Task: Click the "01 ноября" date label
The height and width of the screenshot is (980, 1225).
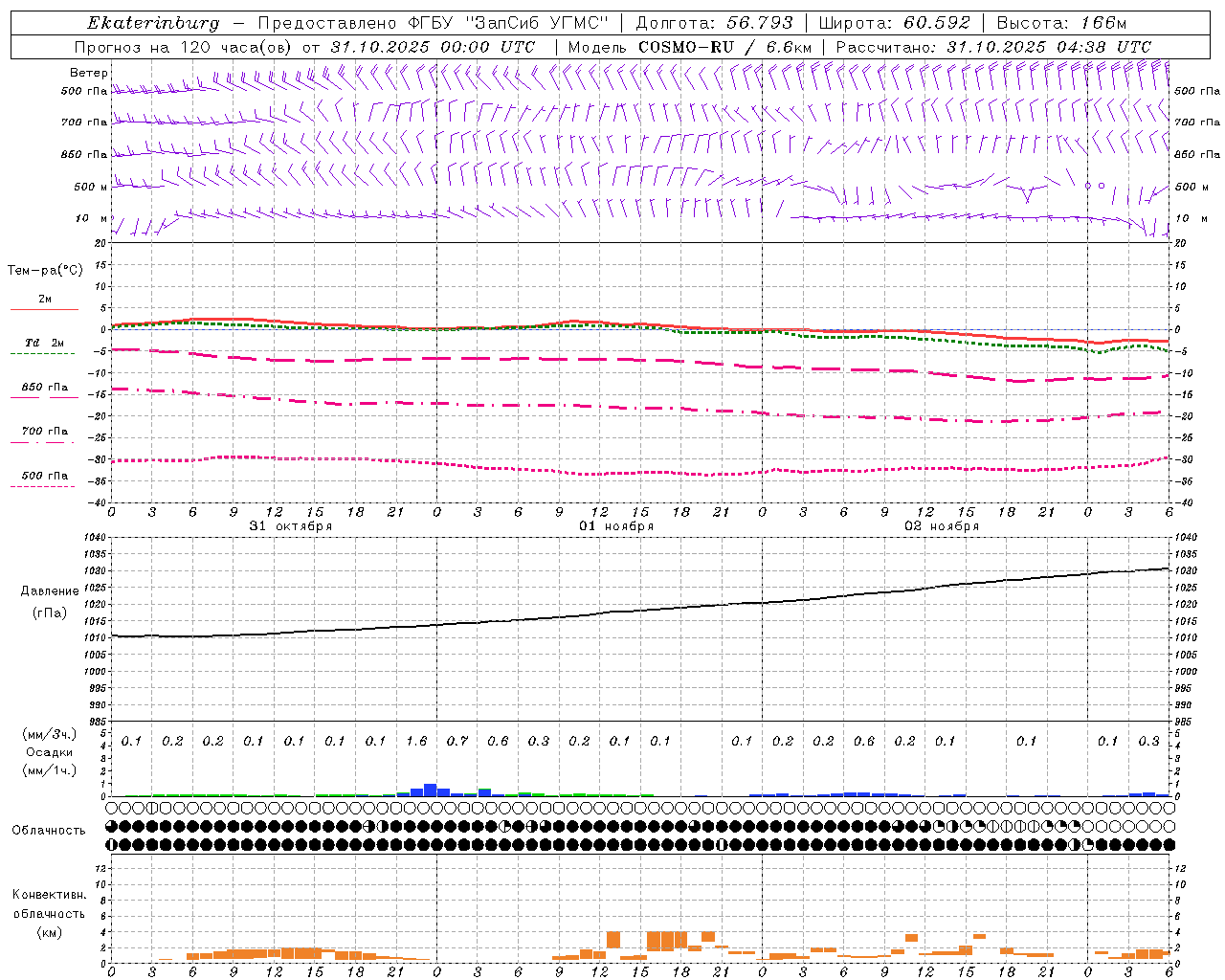Action: [x=616, y=526]
